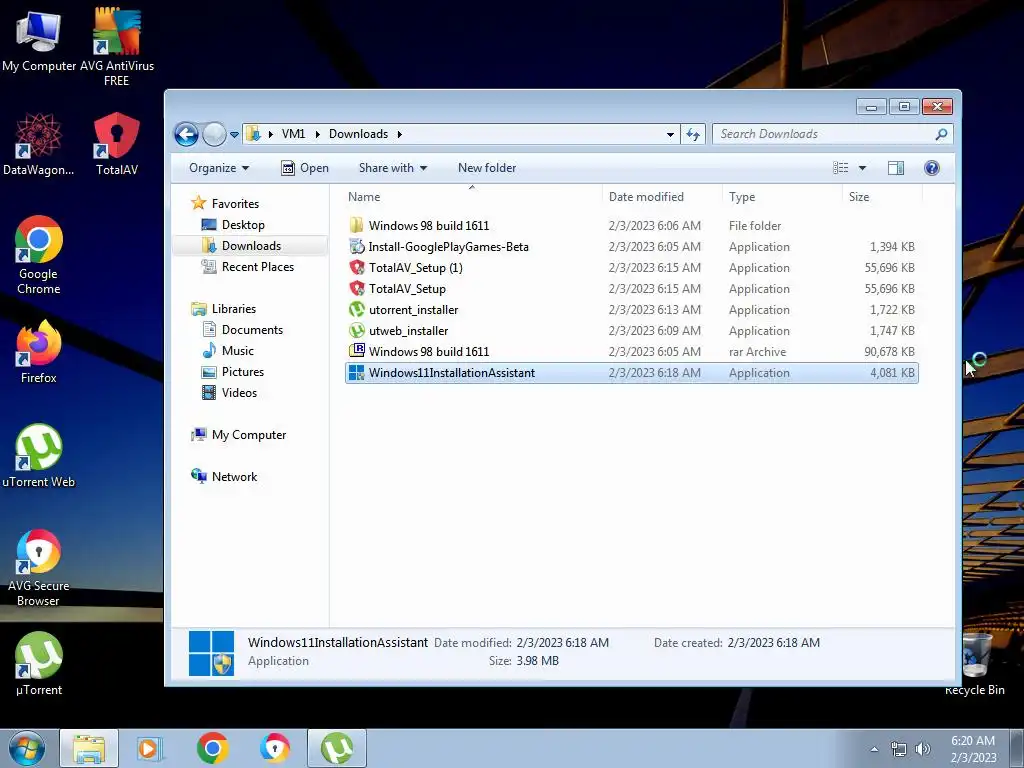Expand the address bar history dropdown
This screenshot has width=1024, height=768.
670,135
